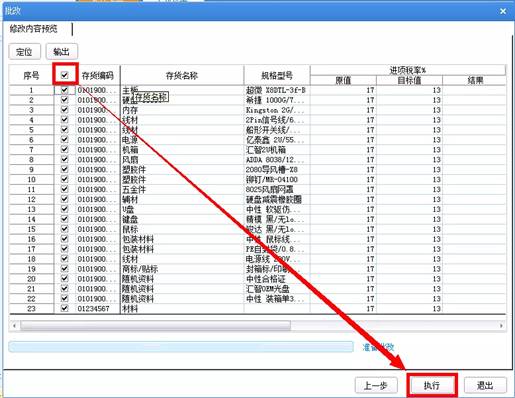
Task: Click the 输出 button
Action: coord(62,52)
